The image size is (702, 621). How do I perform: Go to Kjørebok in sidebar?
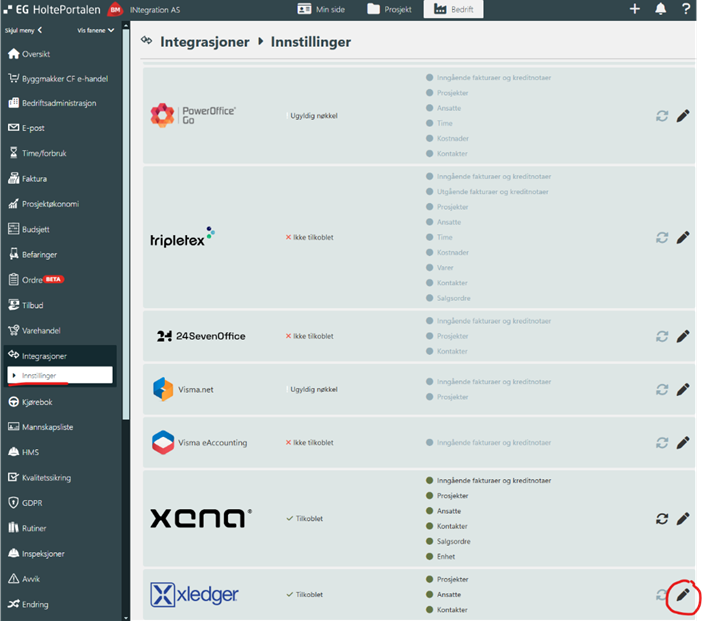tap(40, 402)
